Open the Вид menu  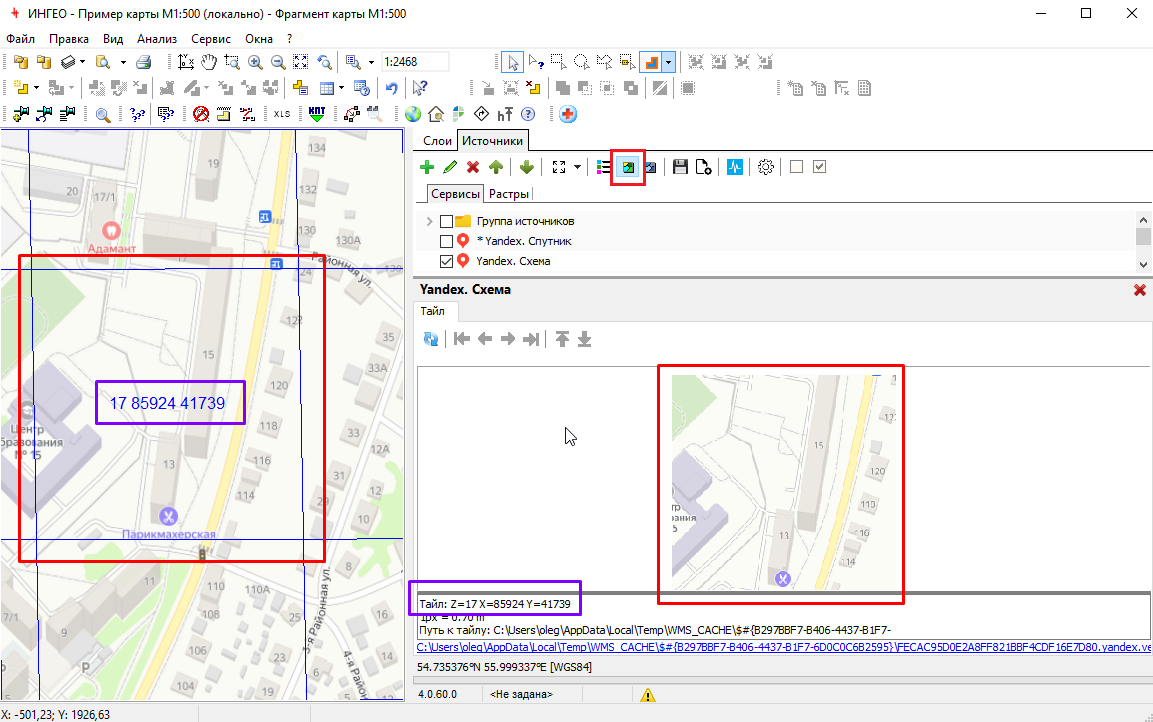(113, 39)
